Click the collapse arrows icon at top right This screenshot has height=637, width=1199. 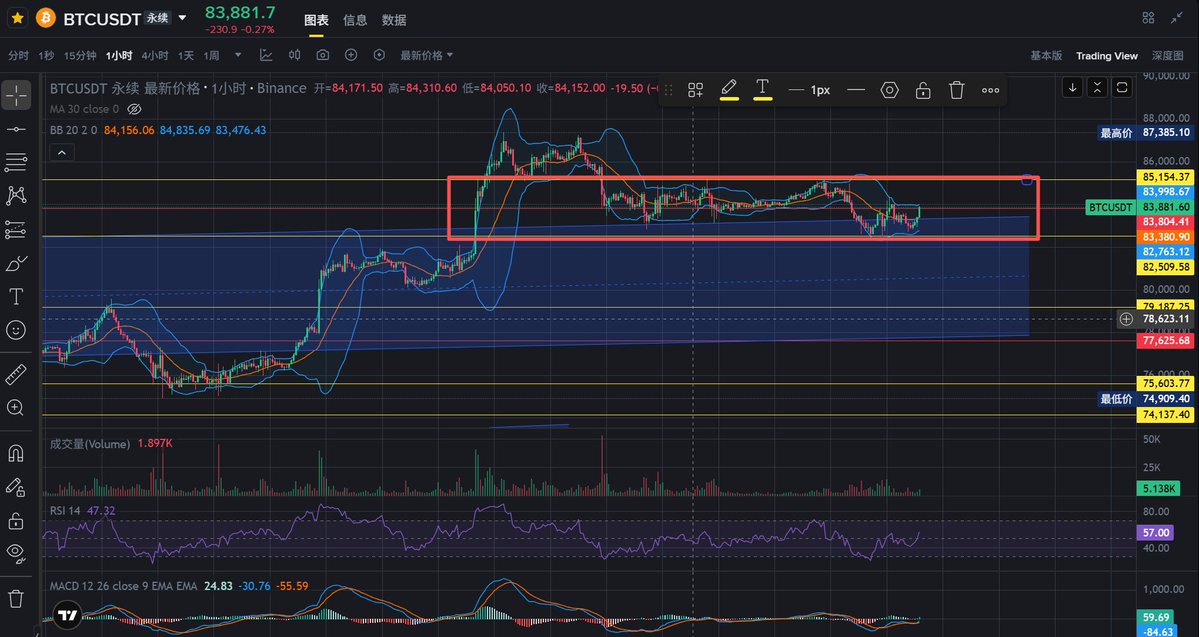tap(1177, 18)
